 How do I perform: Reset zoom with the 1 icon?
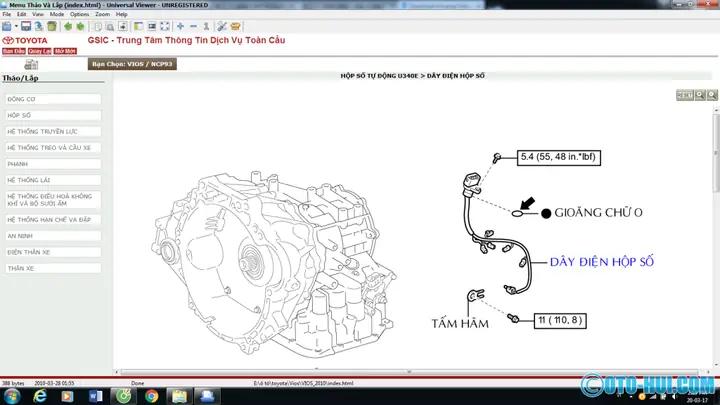(206, 26)
